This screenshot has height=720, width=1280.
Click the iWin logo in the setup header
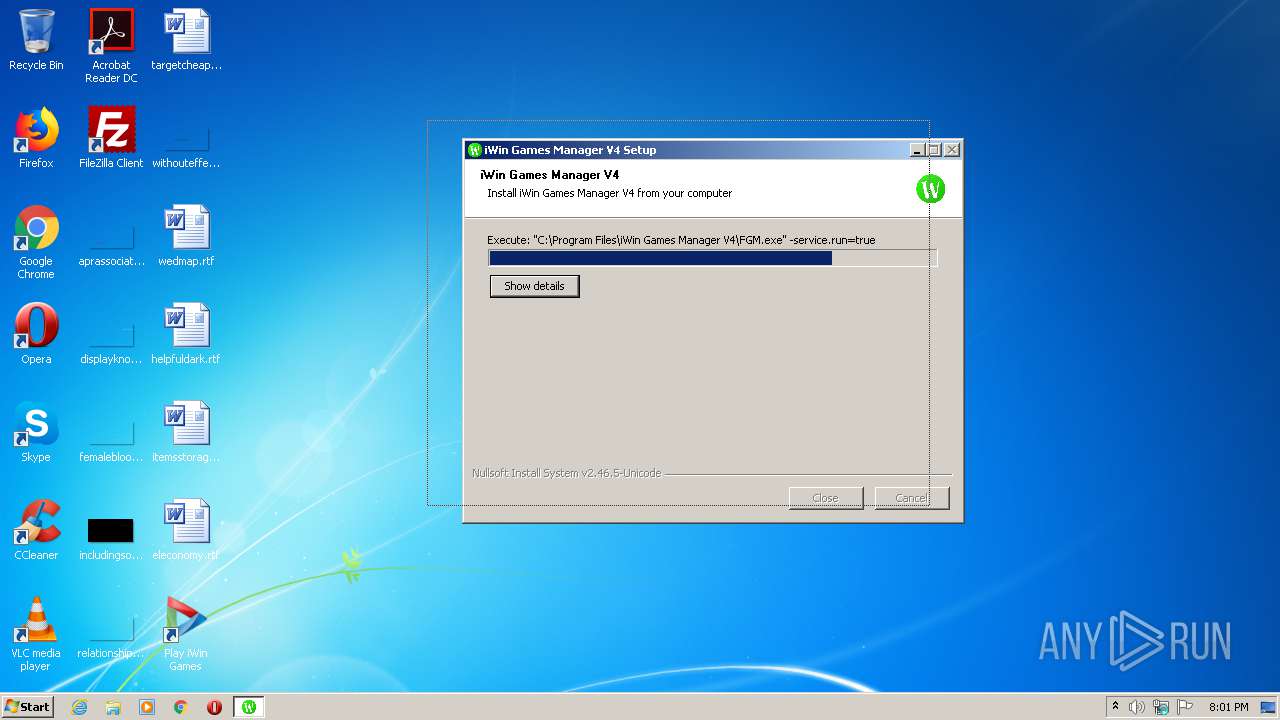pyautogui.click(x=930, y=188)
